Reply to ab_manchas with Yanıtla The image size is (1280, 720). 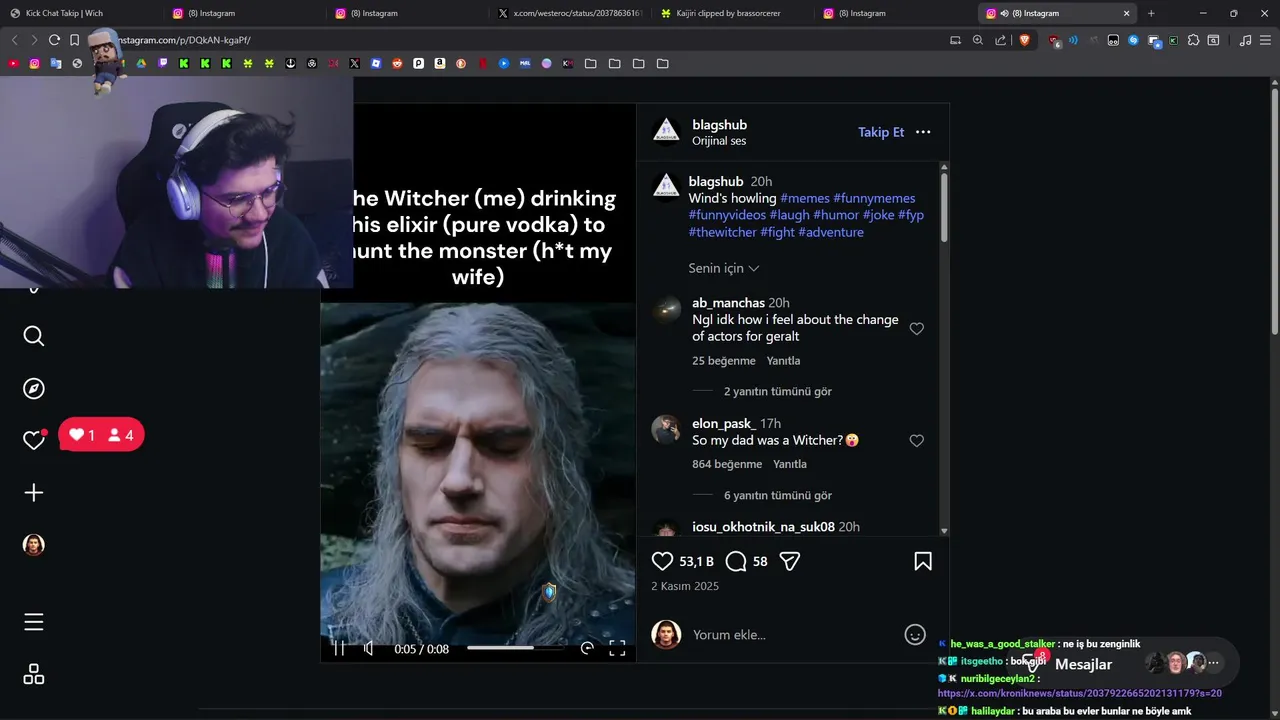pyautogui.click(x=783, y=361)
